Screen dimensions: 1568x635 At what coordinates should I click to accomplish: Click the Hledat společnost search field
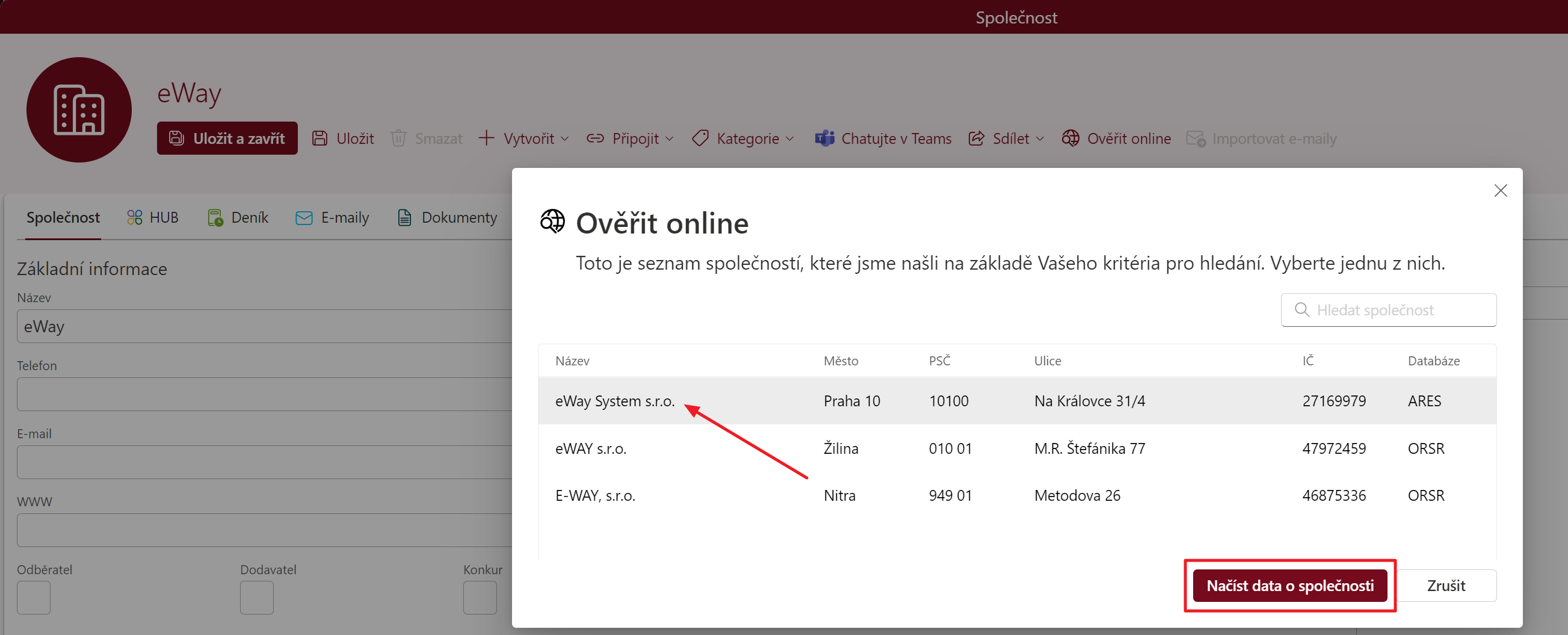(1389, 310)
